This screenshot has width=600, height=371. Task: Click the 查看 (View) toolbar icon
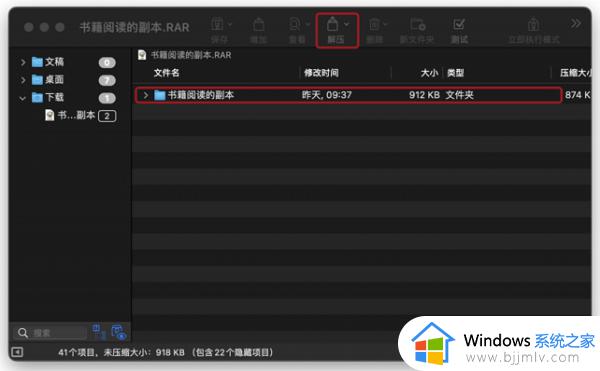(295, 24)
